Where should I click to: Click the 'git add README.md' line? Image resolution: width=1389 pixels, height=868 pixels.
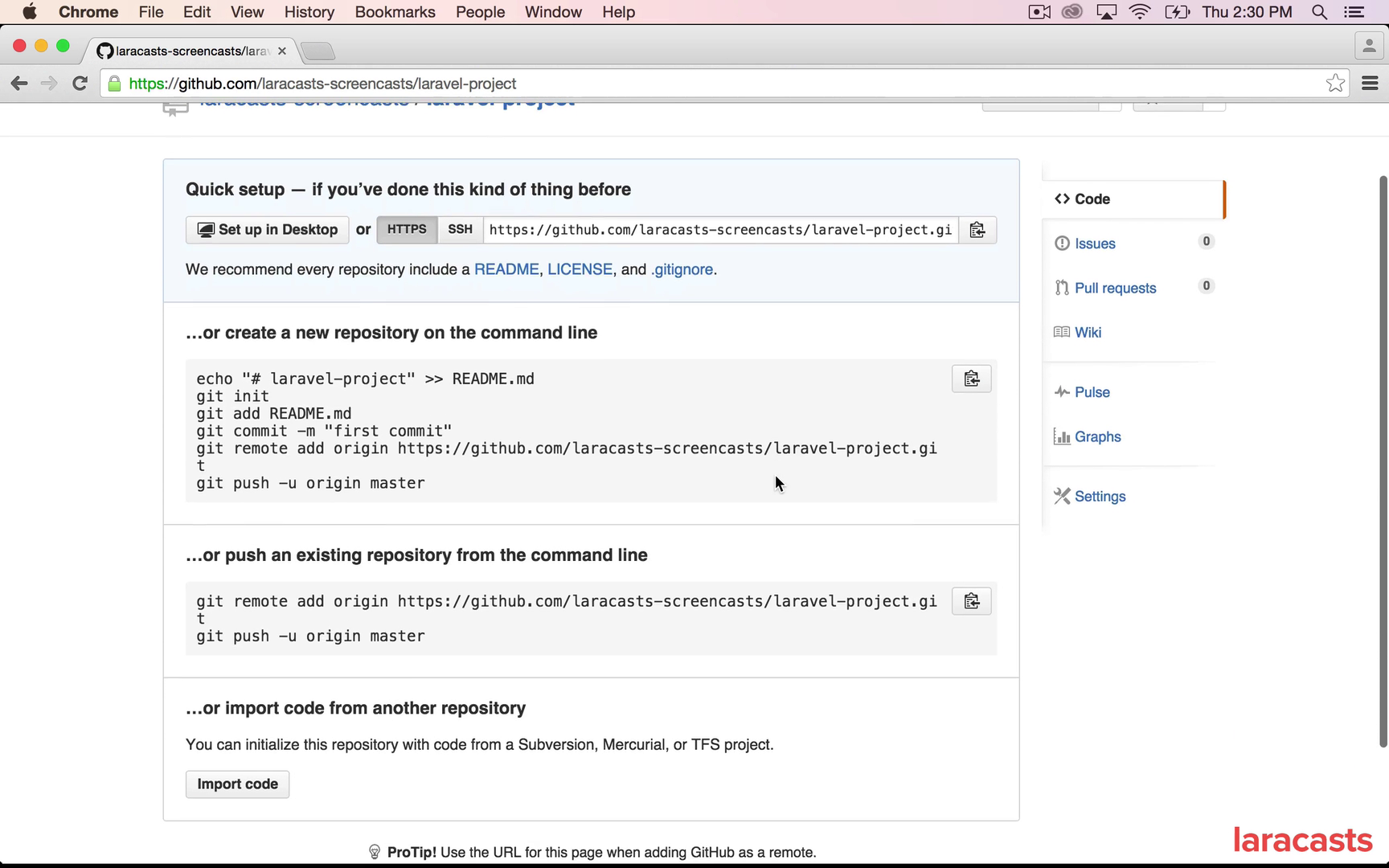point(274,413)
